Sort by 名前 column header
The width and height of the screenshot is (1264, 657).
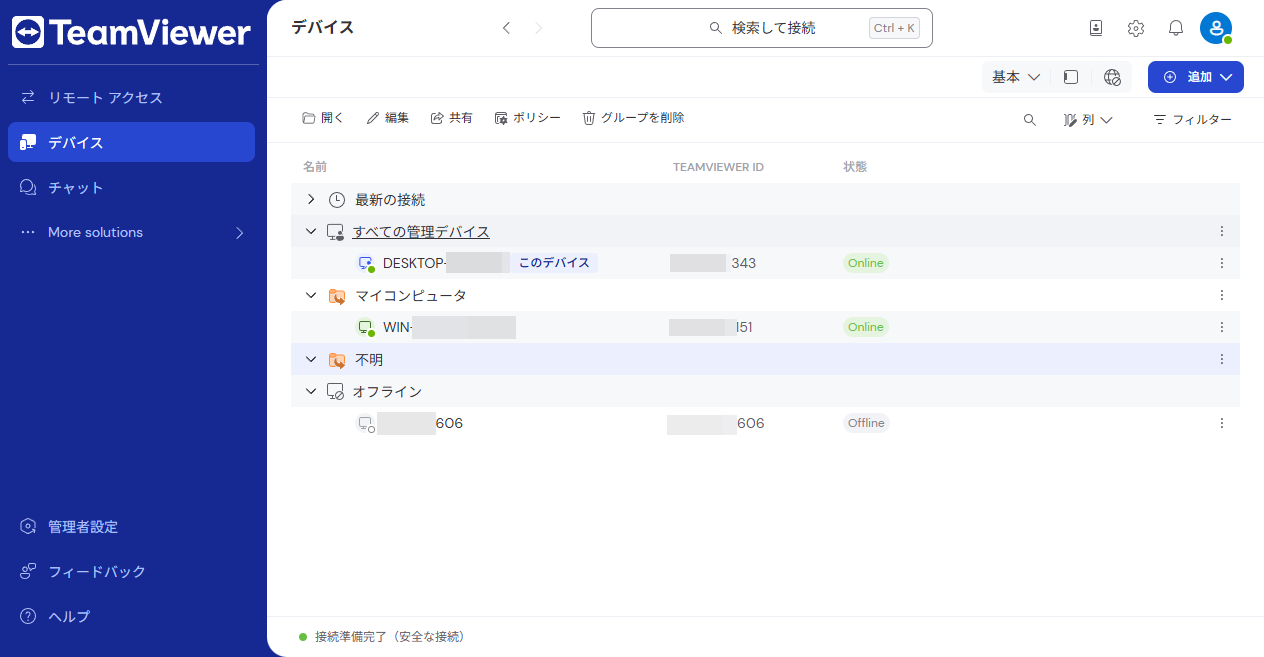click(315, 167)
